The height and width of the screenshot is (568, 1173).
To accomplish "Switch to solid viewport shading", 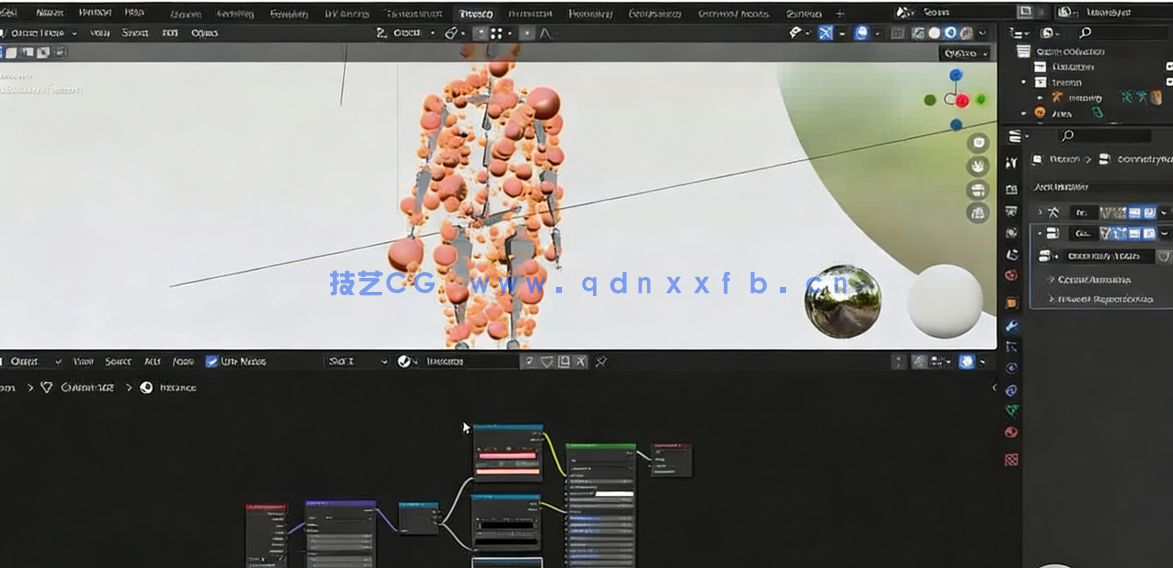I will coord(934,33).
